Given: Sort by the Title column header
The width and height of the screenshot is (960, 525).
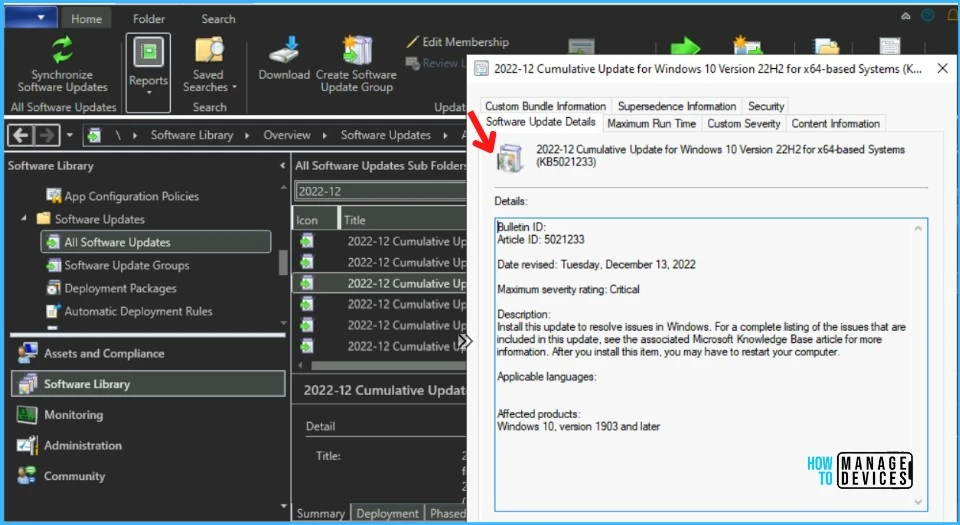Looking at the screenshot, I should pyautogui.click(x=403, y=220).
